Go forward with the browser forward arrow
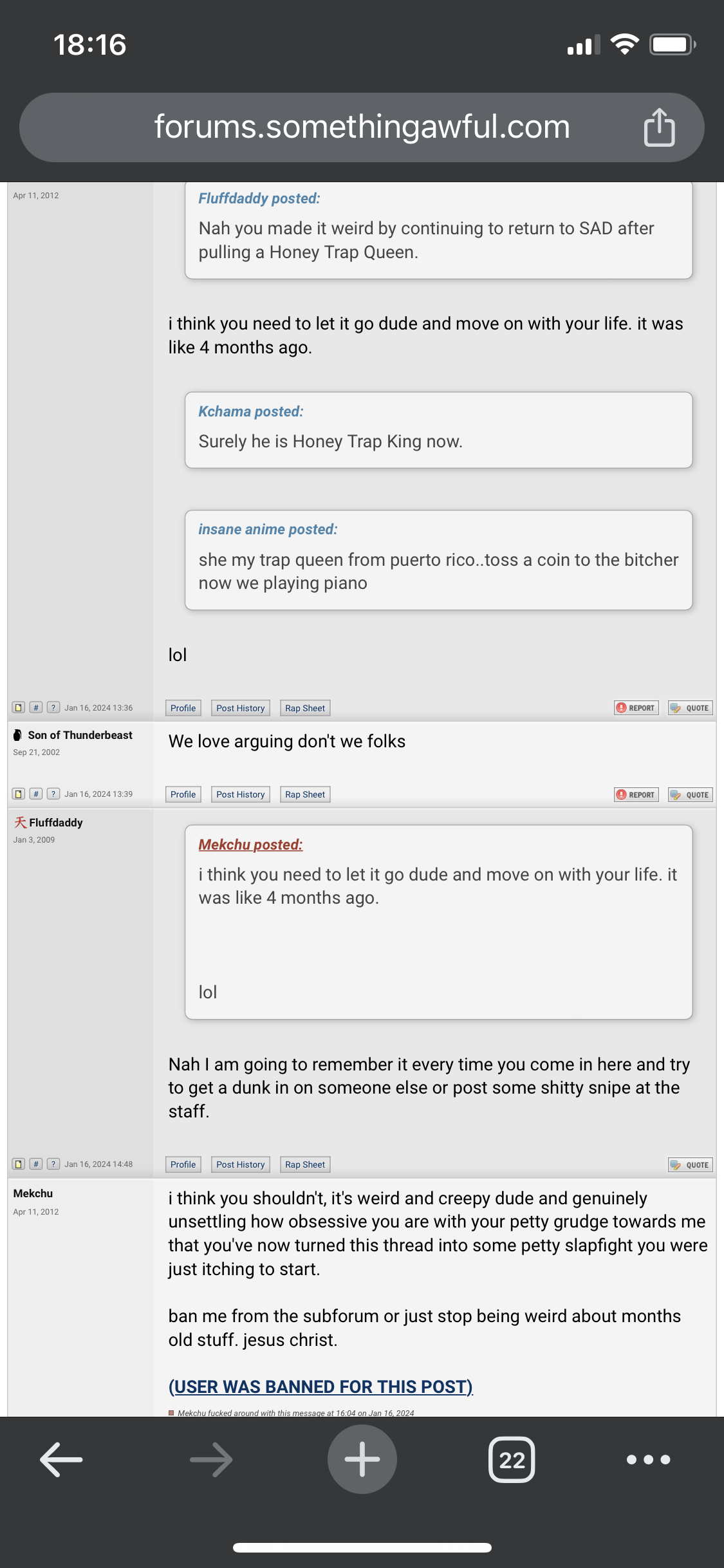The width and height of the screenshot is (724, 1568). [211, 1459]
